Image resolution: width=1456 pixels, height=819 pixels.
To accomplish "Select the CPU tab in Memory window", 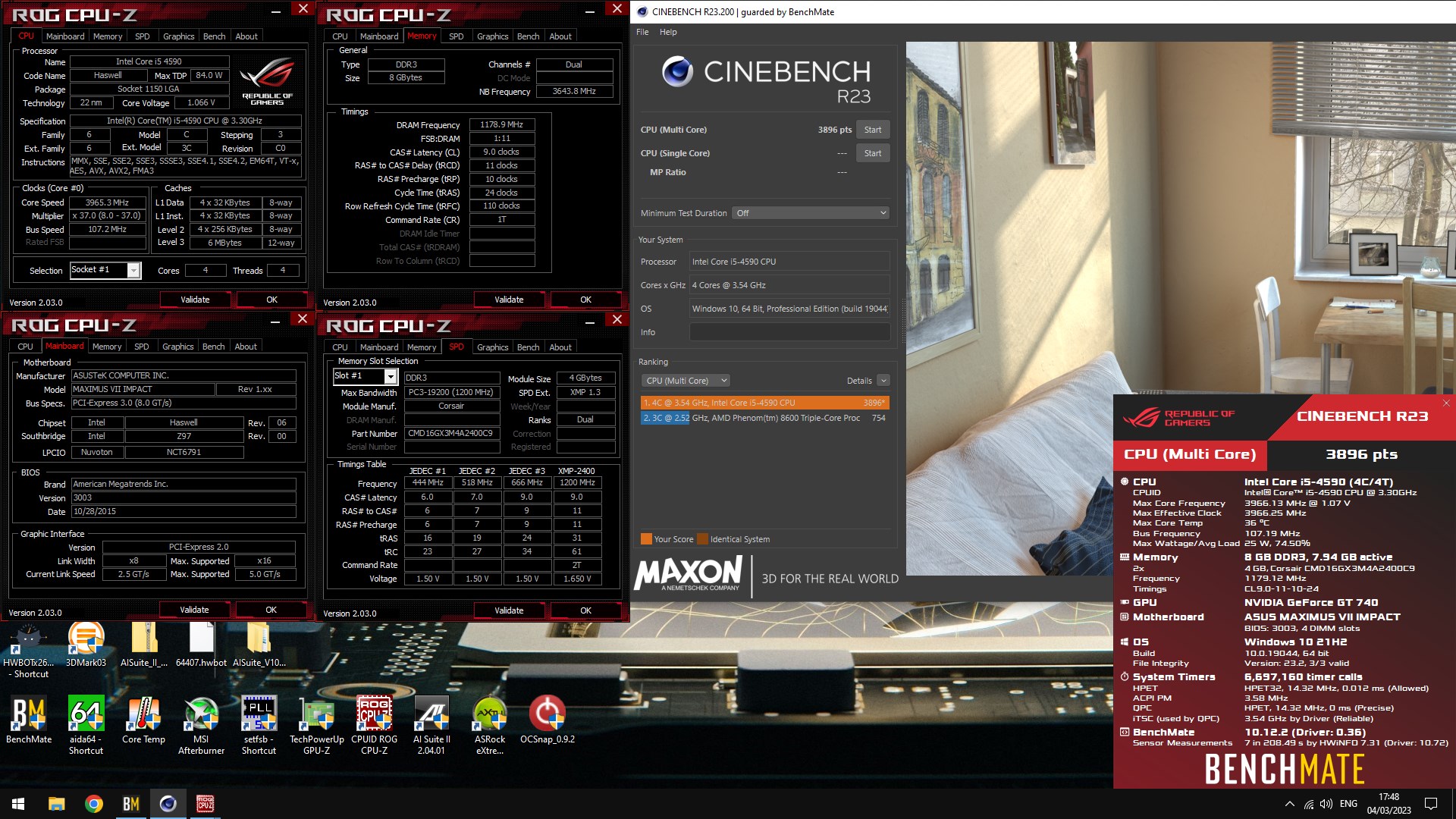I will point(340,36).
